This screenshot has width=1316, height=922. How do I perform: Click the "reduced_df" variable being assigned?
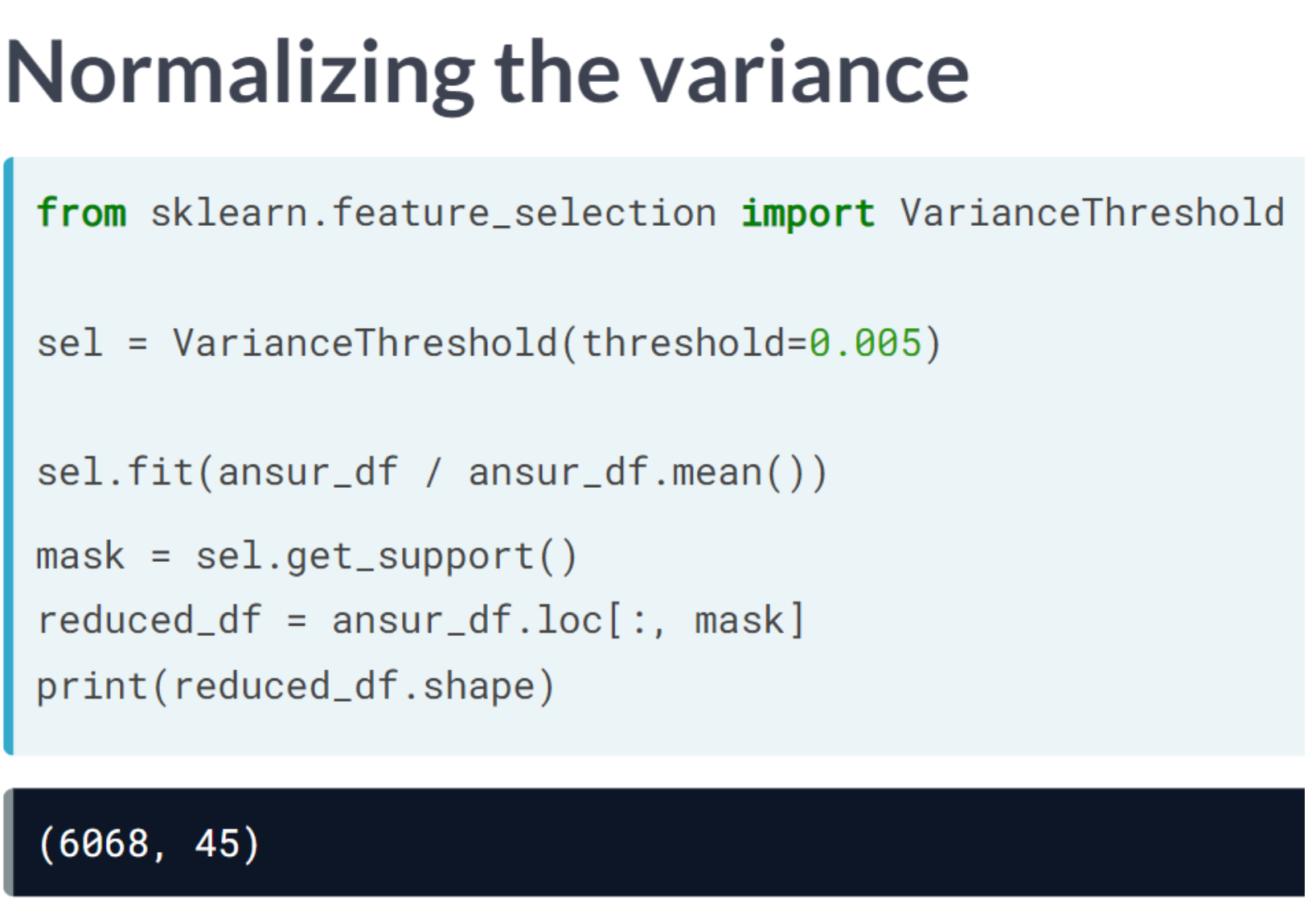click(x=149, y=621)
